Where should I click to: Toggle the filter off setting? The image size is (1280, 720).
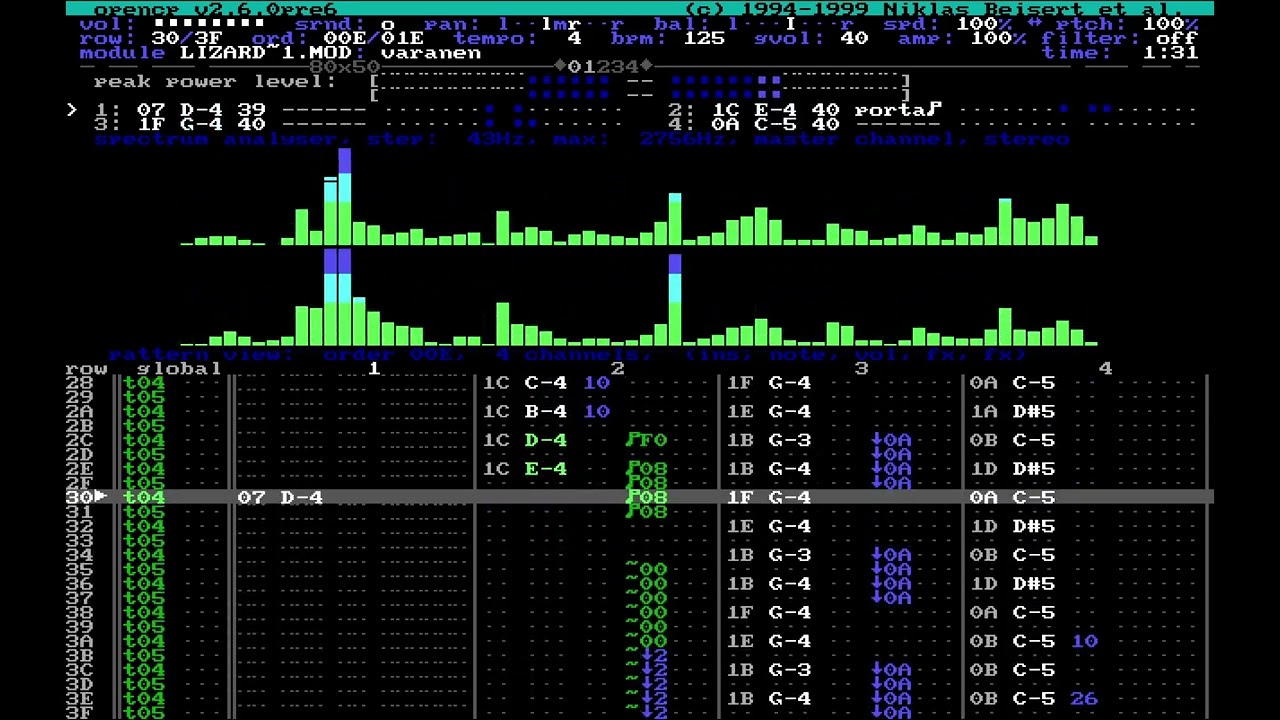[x=1177, y=38]
